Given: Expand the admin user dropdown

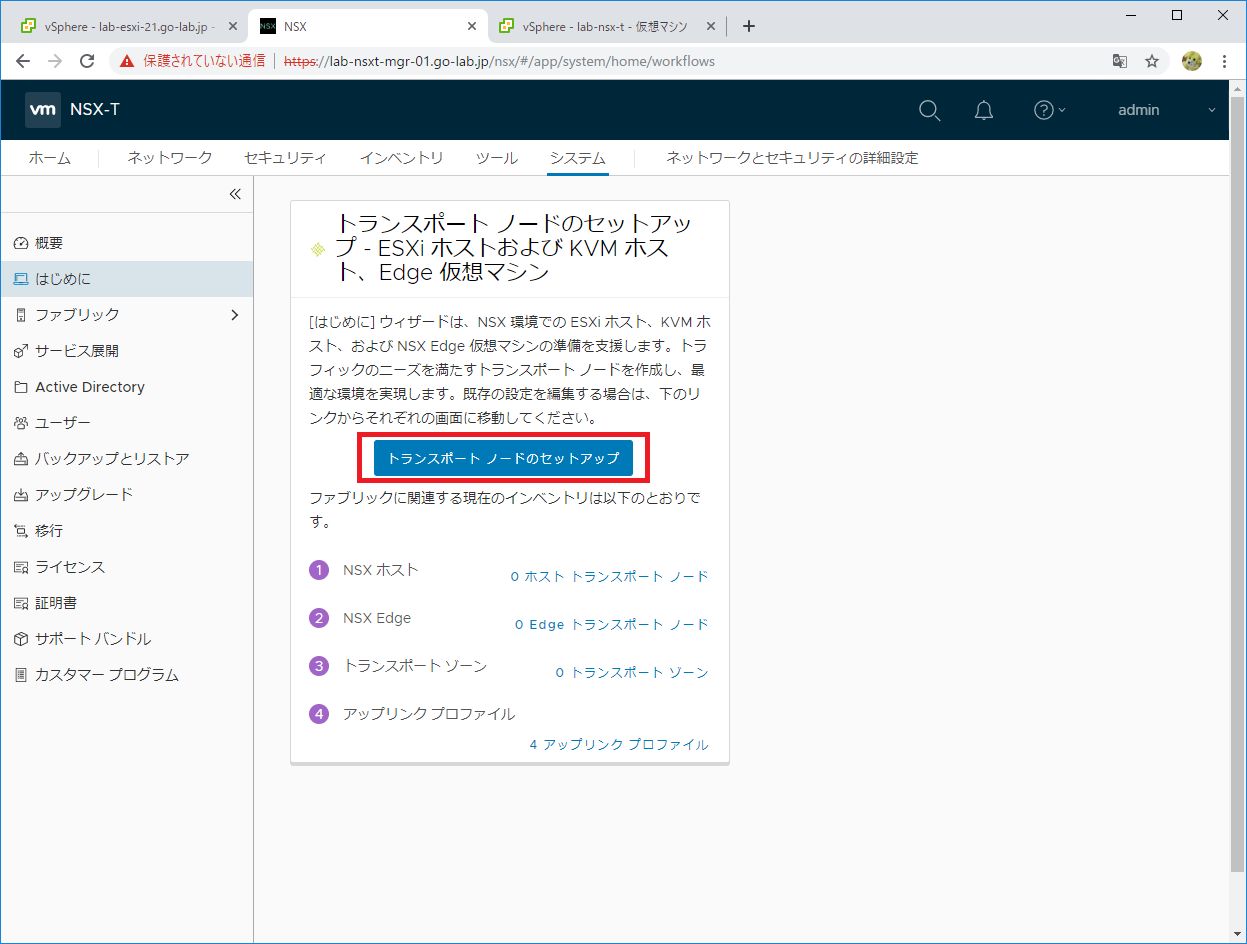Looking at the screenshot, I should [1167, 110].
